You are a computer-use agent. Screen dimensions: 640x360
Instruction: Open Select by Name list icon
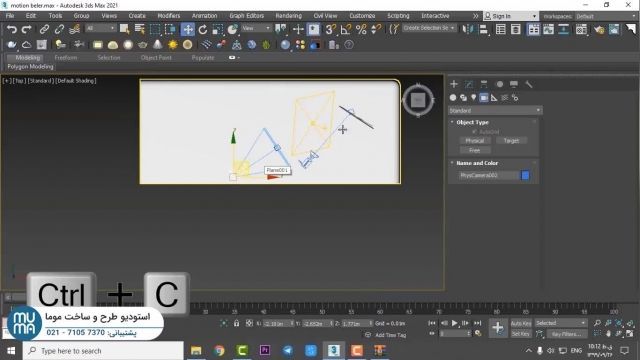[x=140, y=29]
